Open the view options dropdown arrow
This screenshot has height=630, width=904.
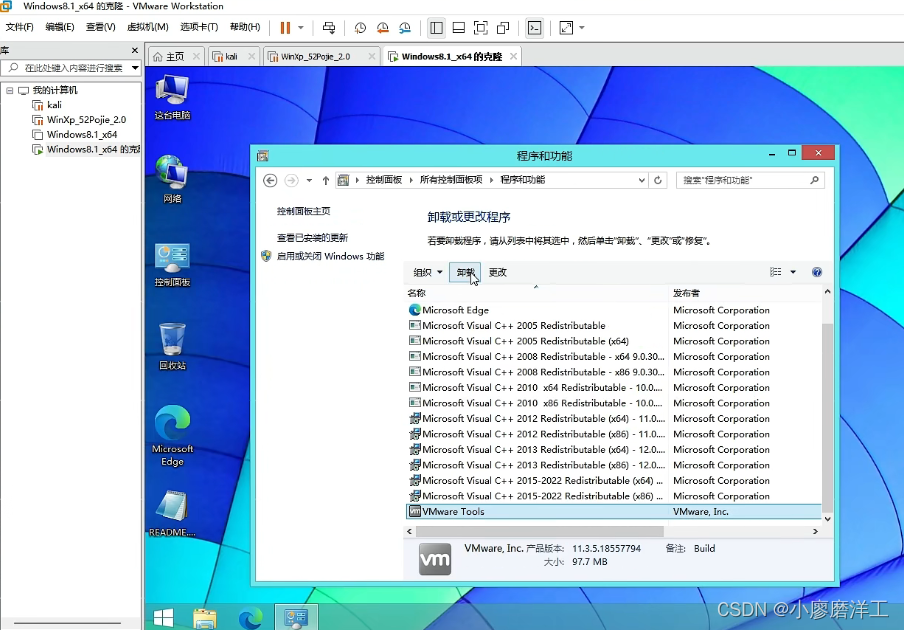pyautogui.click(x=793, y=272)
